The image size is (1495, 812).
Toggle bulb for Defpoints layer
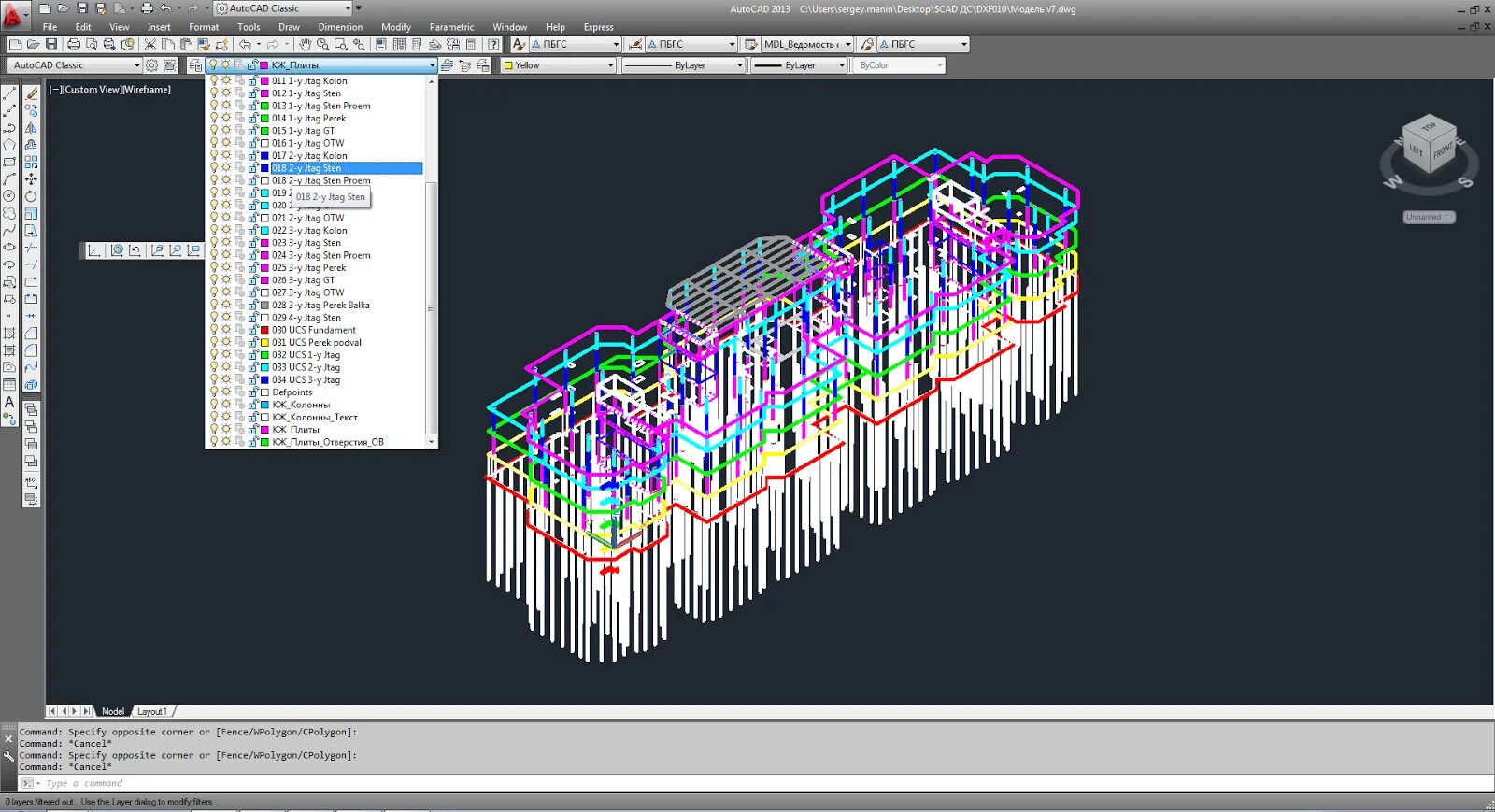click(214, 392)
